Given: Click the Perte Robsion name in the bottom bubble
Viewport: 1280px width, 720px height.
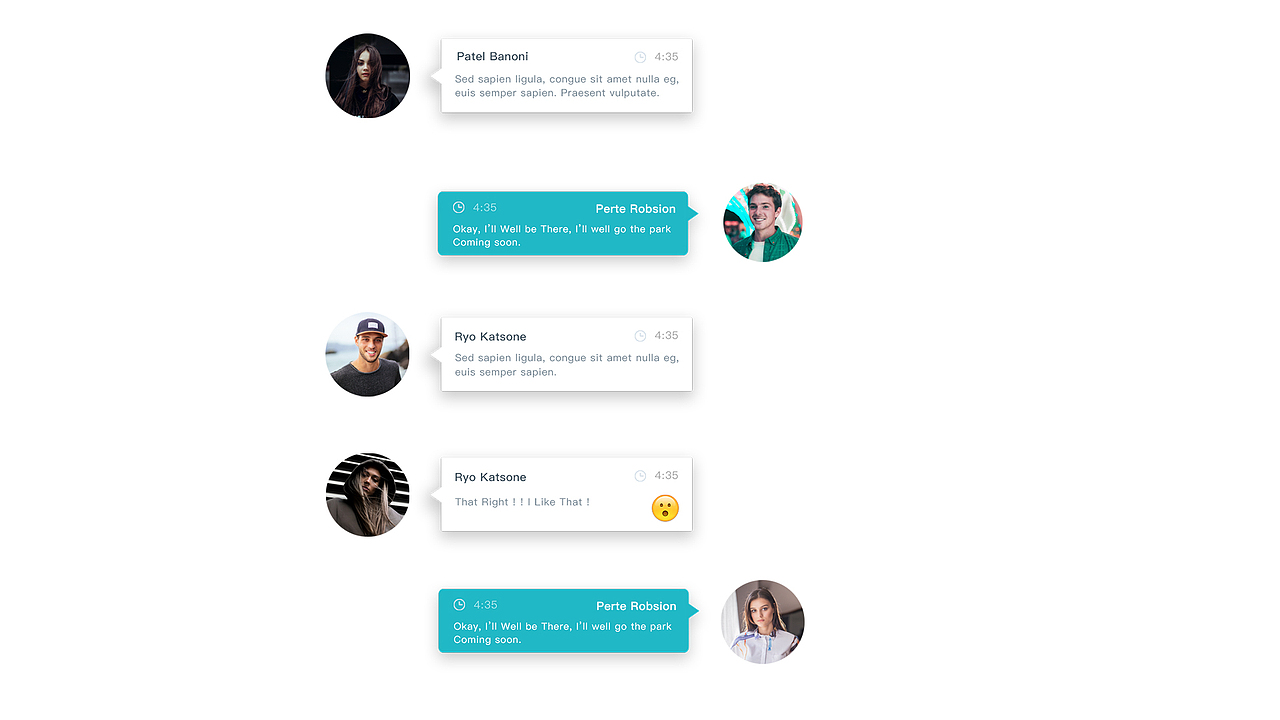Looking at the screenshot, I should coord(636,606).
